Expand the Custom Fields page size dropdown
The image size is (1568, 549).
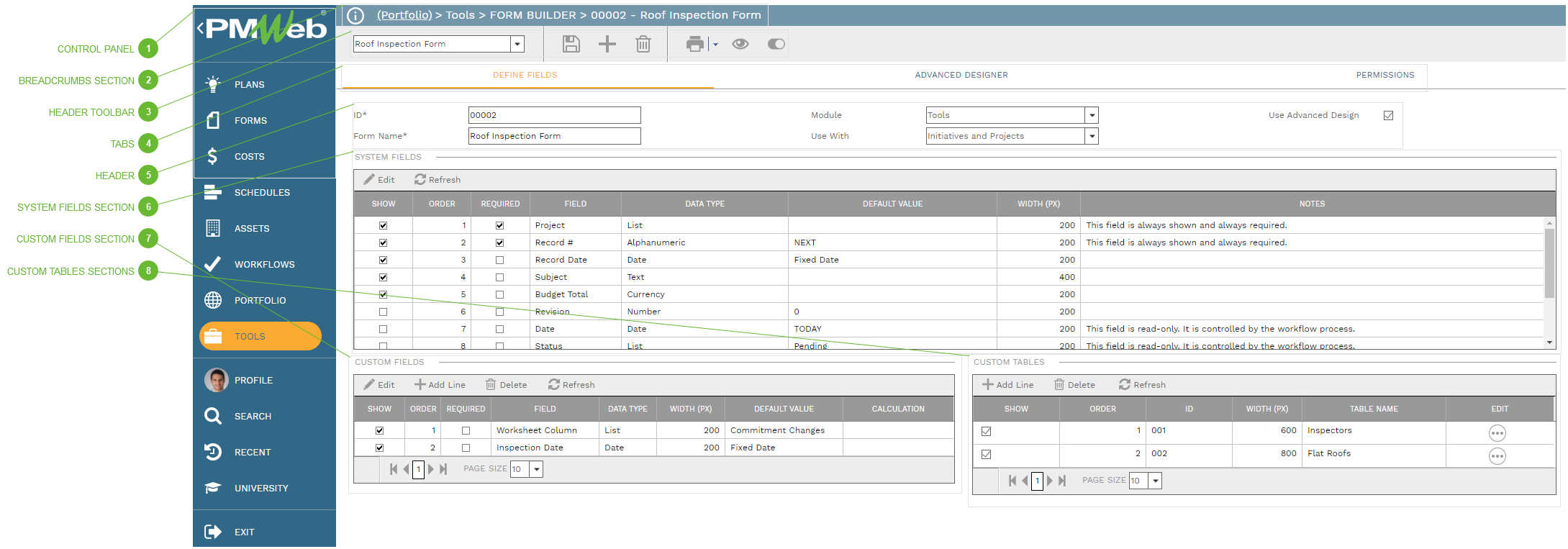536,469
